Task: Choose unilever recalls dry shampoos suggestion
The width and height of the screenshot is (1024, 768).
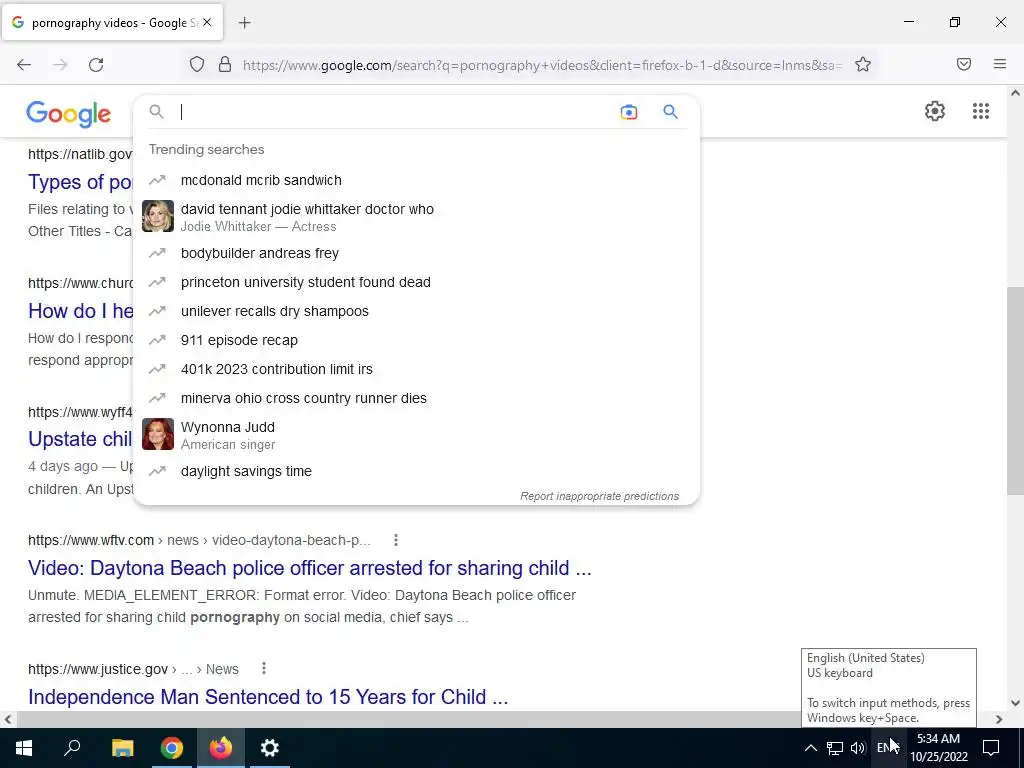Action: coord(416,312)
